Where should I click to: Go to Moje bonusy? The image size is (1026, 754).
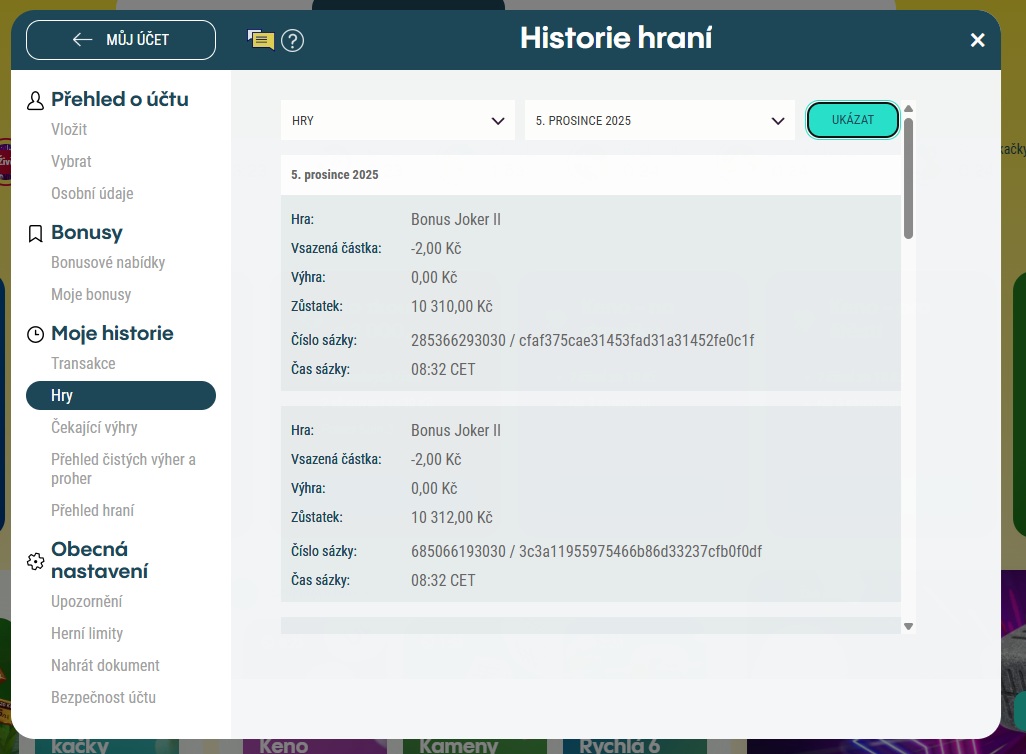[x=91, y=295]
